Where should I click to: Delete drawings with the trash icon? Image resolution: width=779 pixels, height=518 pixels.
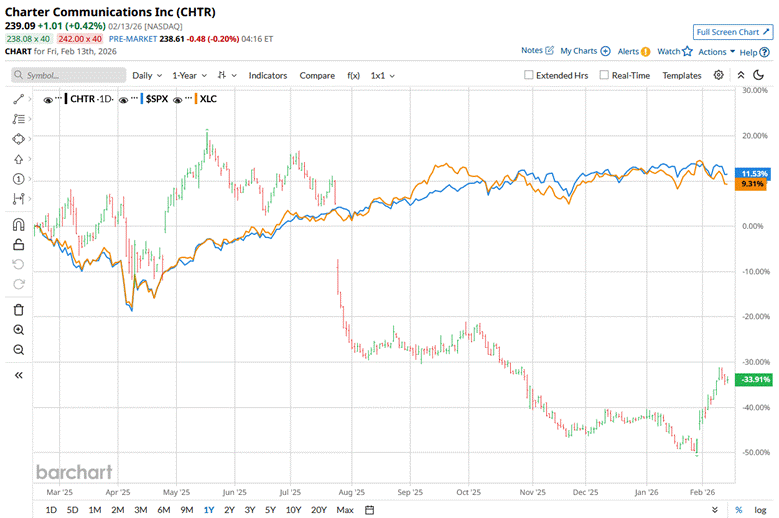[18, 309]
